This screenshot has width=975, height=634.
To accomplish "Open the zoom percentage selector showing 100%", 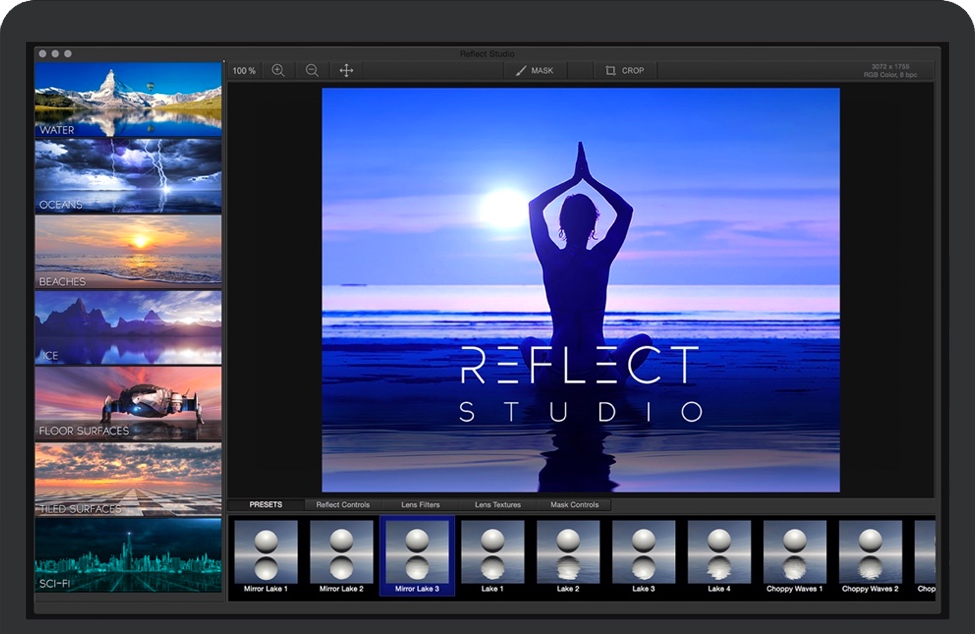I will click(243, 70).
